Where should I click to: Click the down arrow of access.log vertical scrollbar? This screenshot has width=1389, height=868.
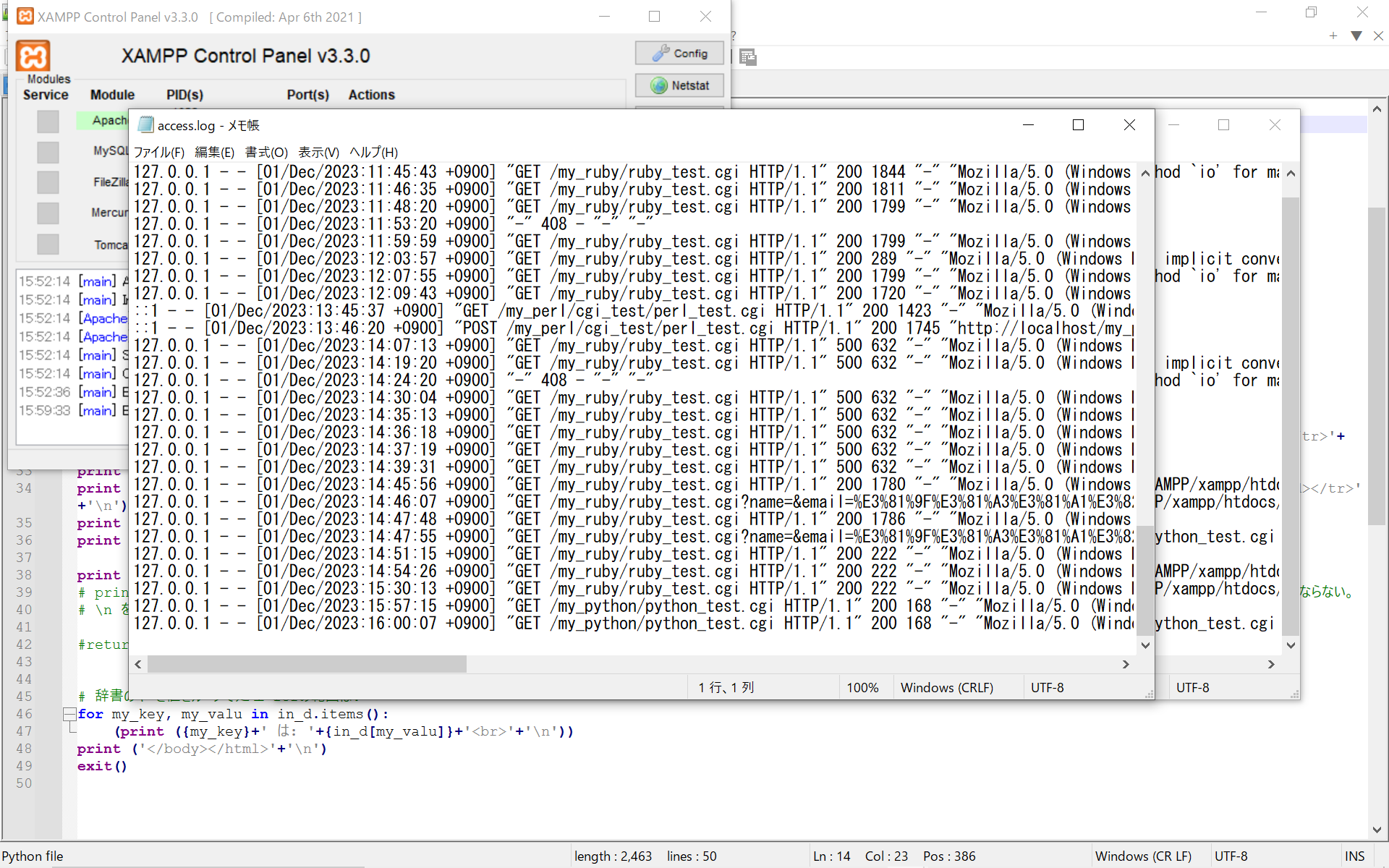[x=1145, y=645]
